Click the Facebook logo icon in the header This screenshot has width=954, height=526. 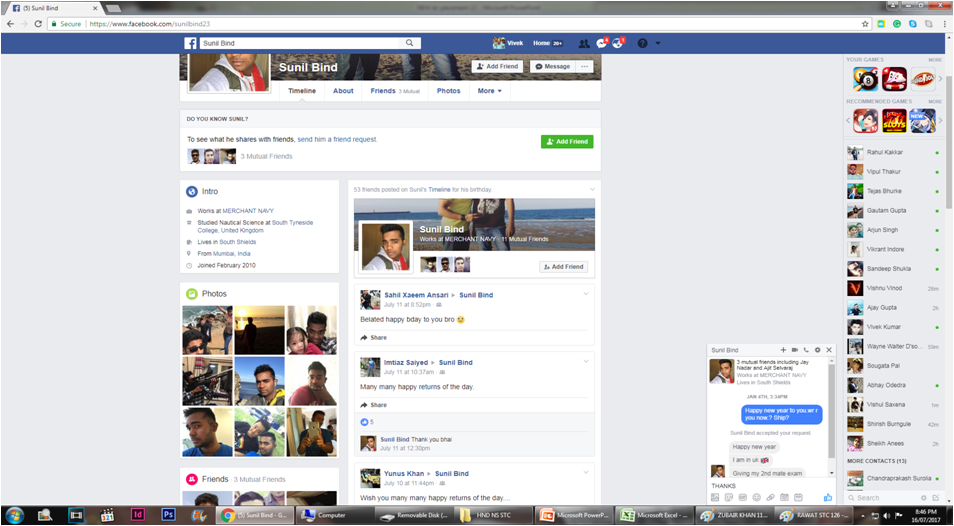[x=189, y=43]
